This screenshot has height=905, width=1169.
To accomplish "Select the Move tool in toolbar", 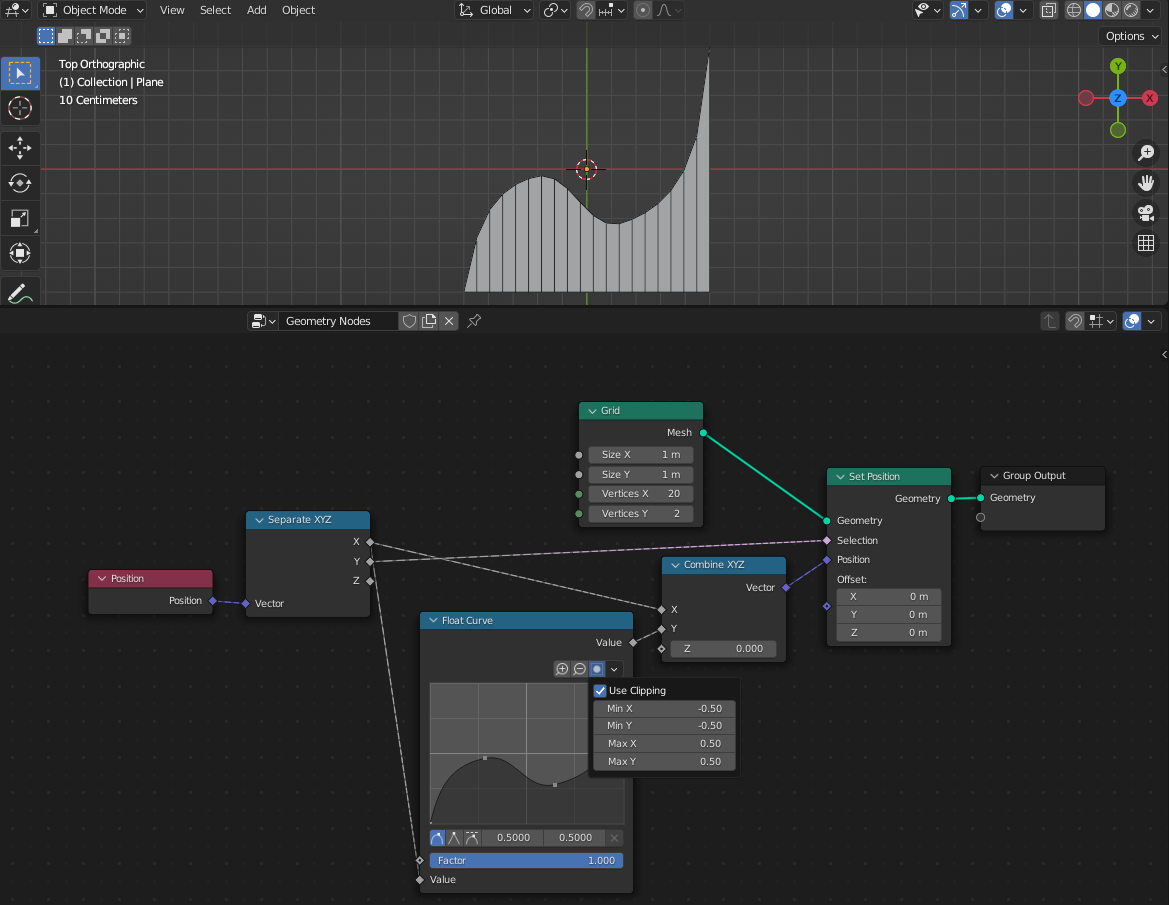I will pos(19,148).
